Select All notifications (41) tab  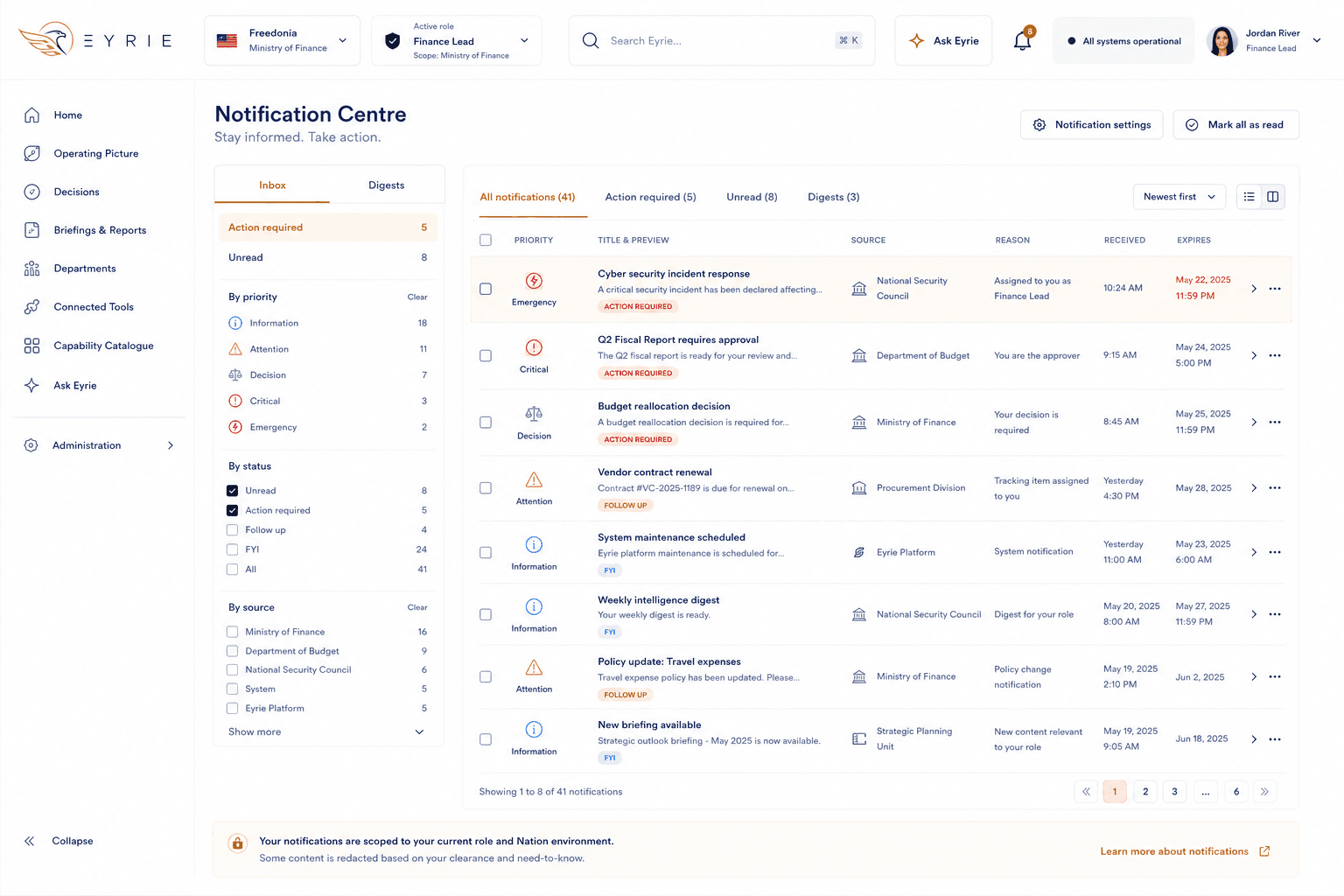tap(528, 198)
